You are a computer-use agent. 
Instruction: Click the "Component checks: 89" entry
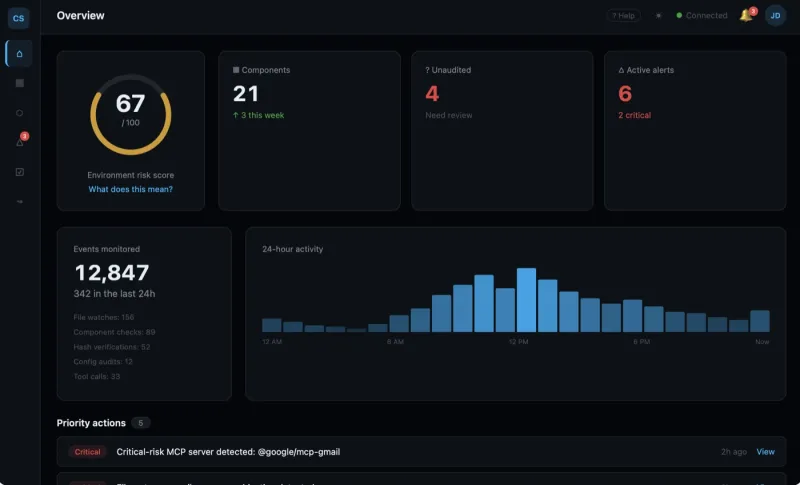pyautogui.click(x=114, y=332)
